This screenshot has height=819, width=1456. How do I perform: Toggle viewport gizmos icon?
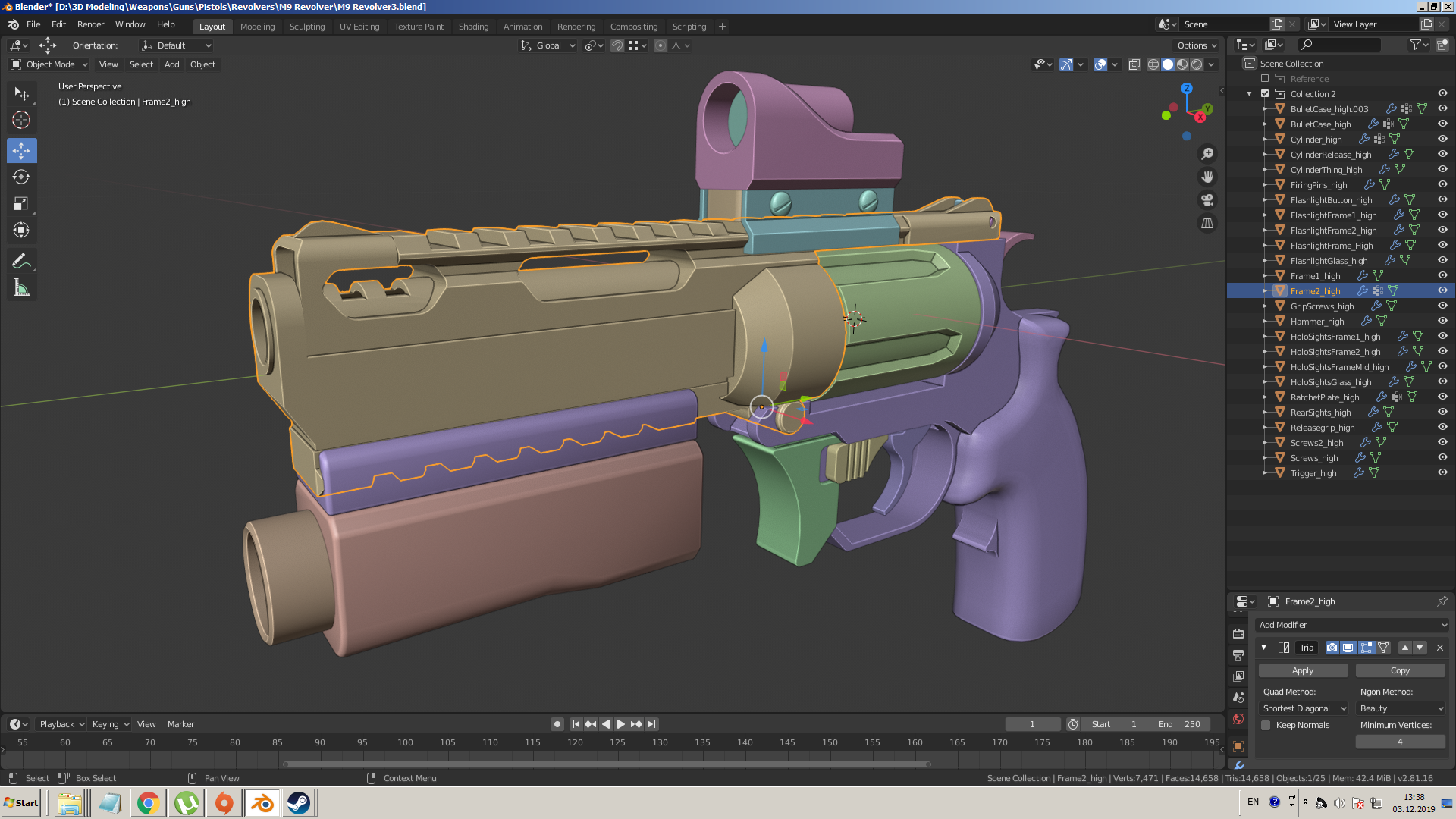(1066, 64)
